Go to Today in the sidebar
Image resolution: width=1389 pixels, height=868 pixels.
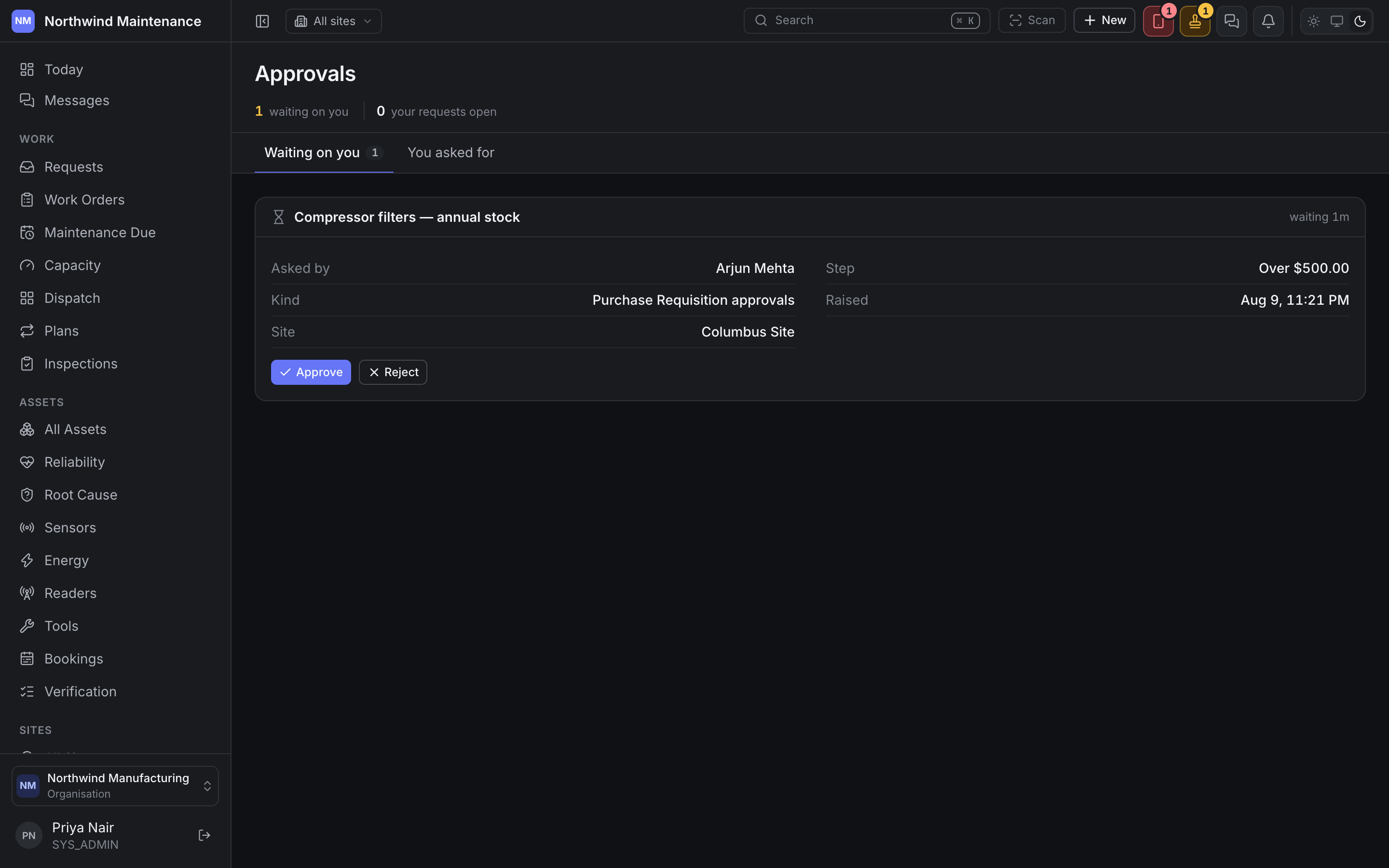coord(115,69)
